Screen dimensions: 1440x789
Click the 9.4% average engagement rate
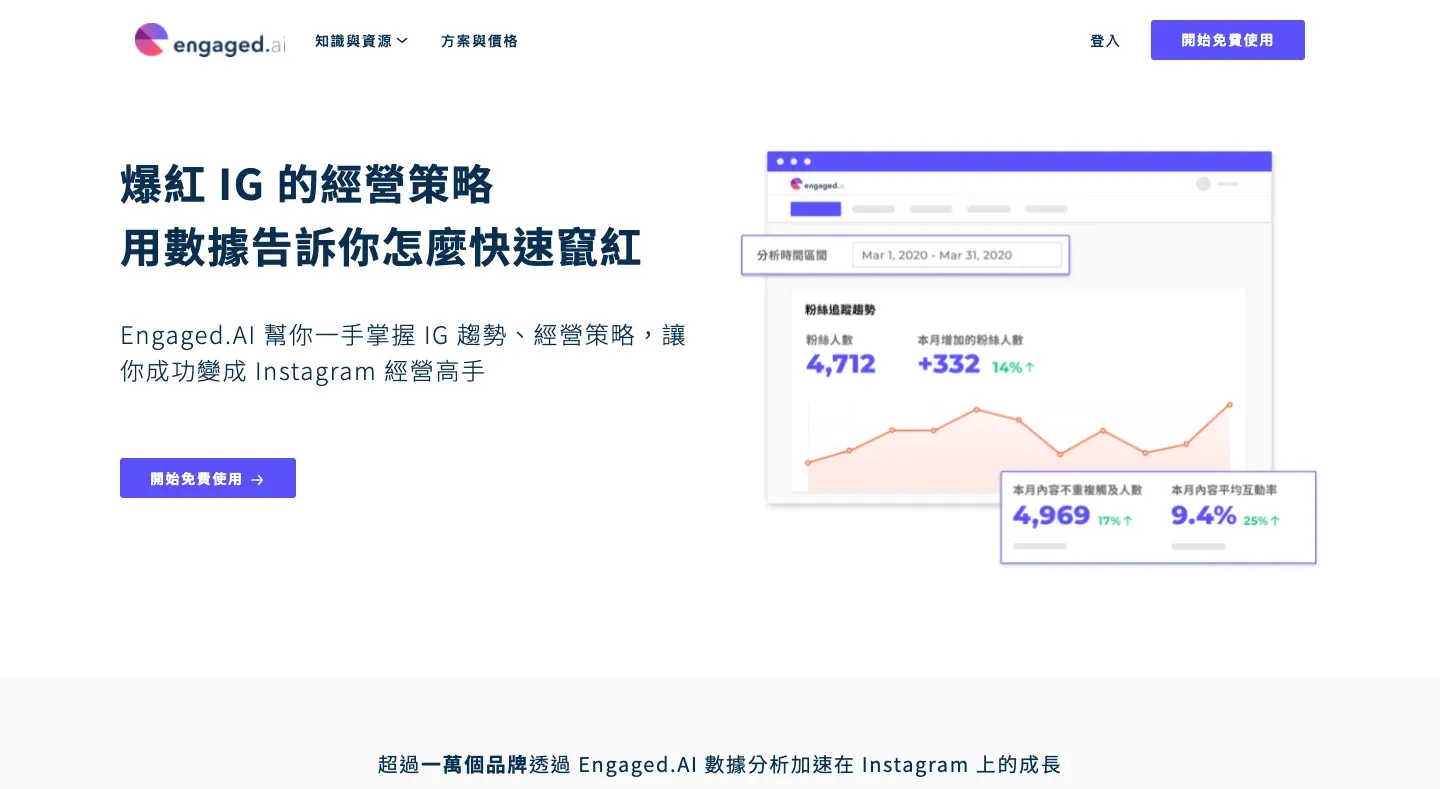point(1204,516)
